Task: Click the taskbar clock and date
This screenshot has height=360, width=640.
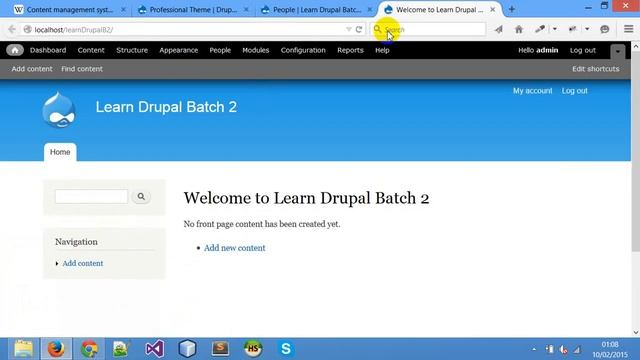Action: click(x=610, y=349)
